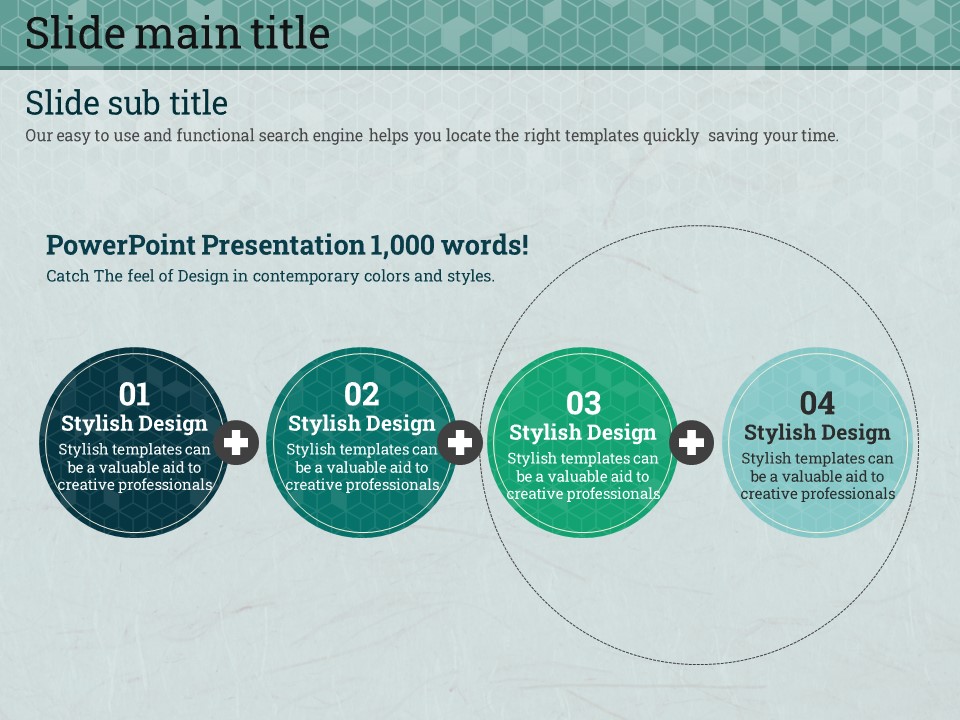Select the number 02 in the teal circle
Image resolution: width=960 pixels, height=720 pixels.
362,394
